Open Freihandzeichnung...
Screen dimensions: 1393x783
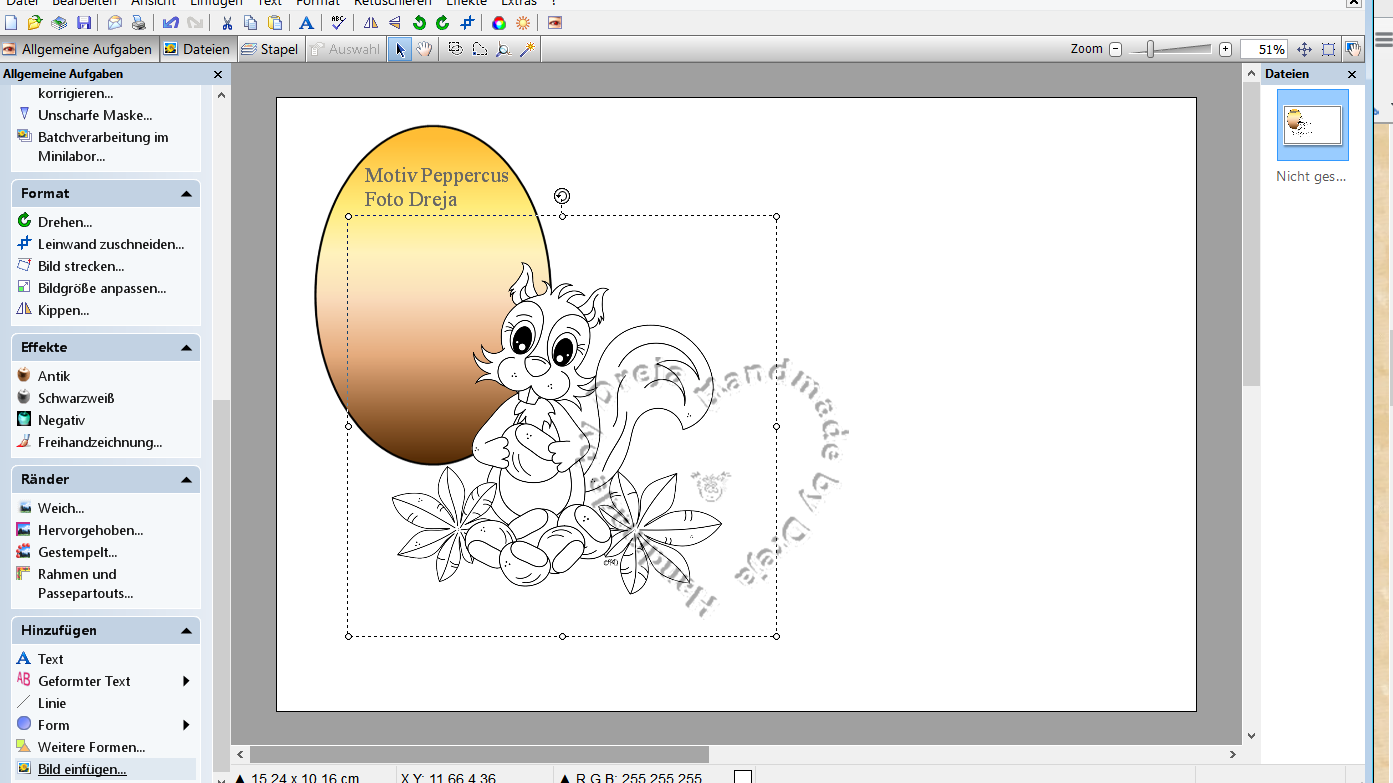coord(100,442)
